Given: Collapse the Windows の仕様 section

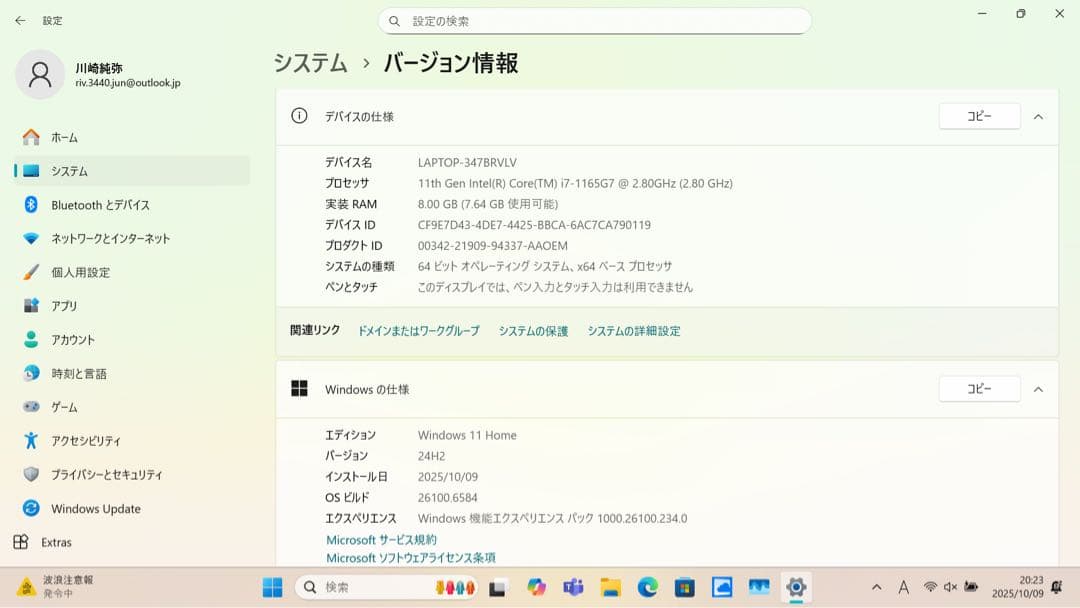Looking at the screenshot, I should point(1038,389).
